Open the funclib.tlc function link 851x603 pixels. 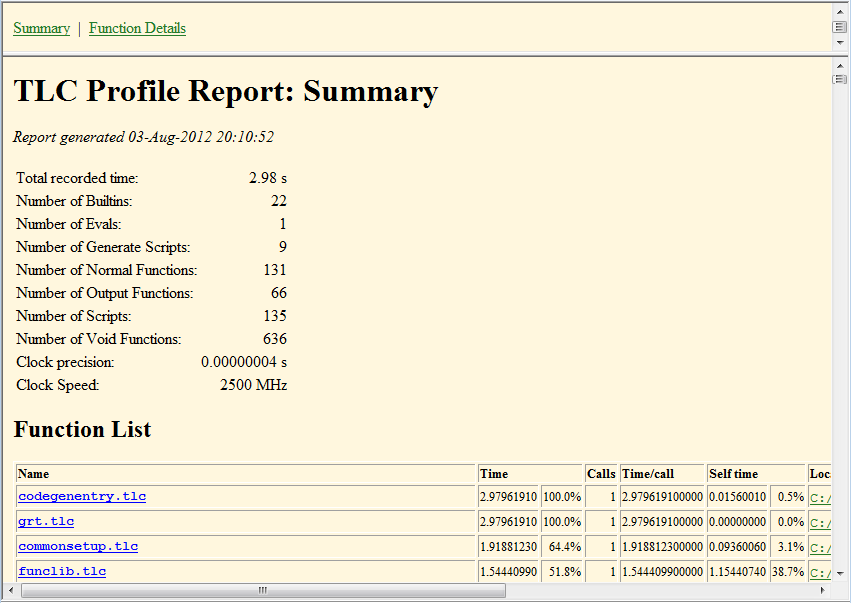[x=62, y=571]
